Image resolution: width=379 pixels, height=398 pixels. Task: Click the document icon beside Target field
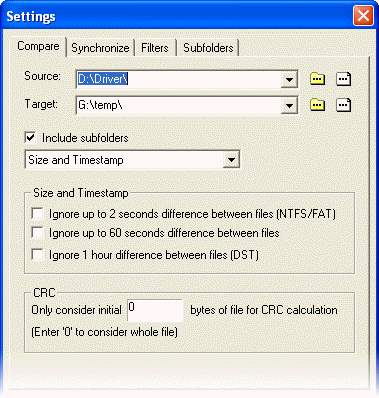[343, 105]
